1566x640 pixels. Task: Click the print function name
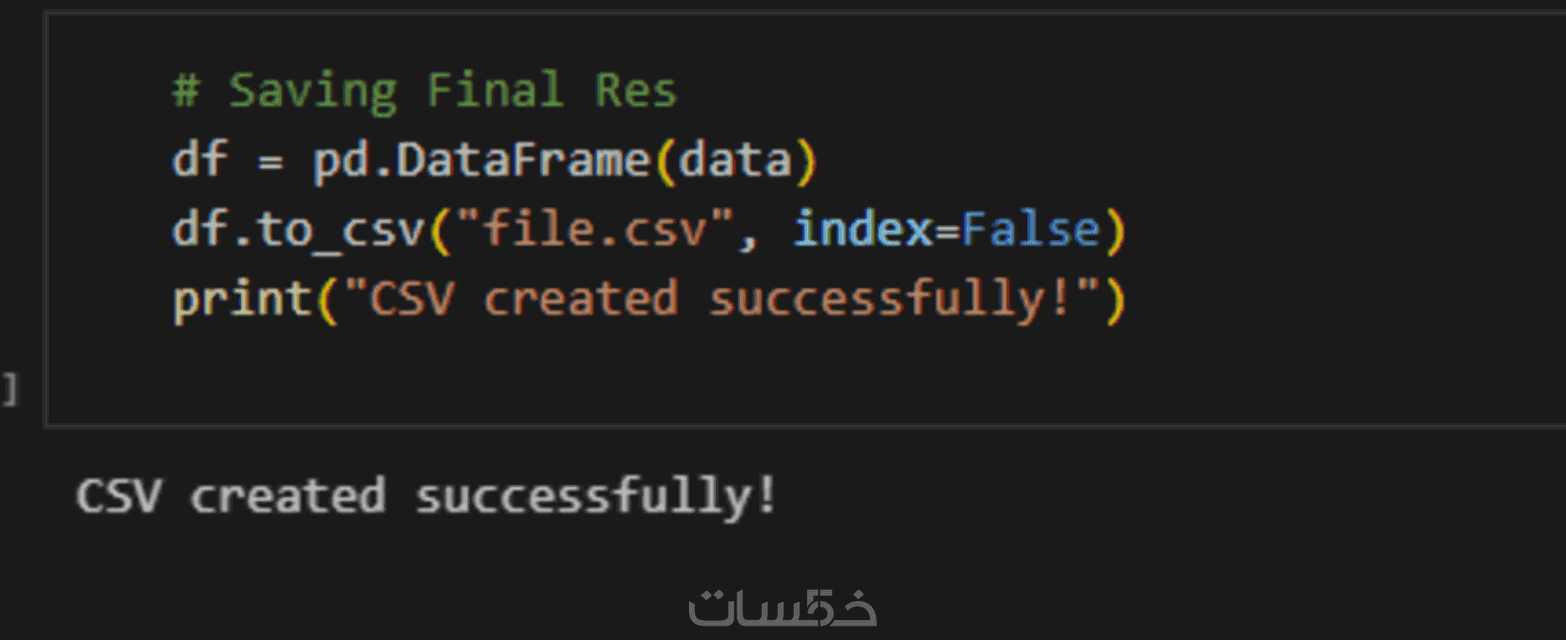pyautogui.click(x=243, y=299)
